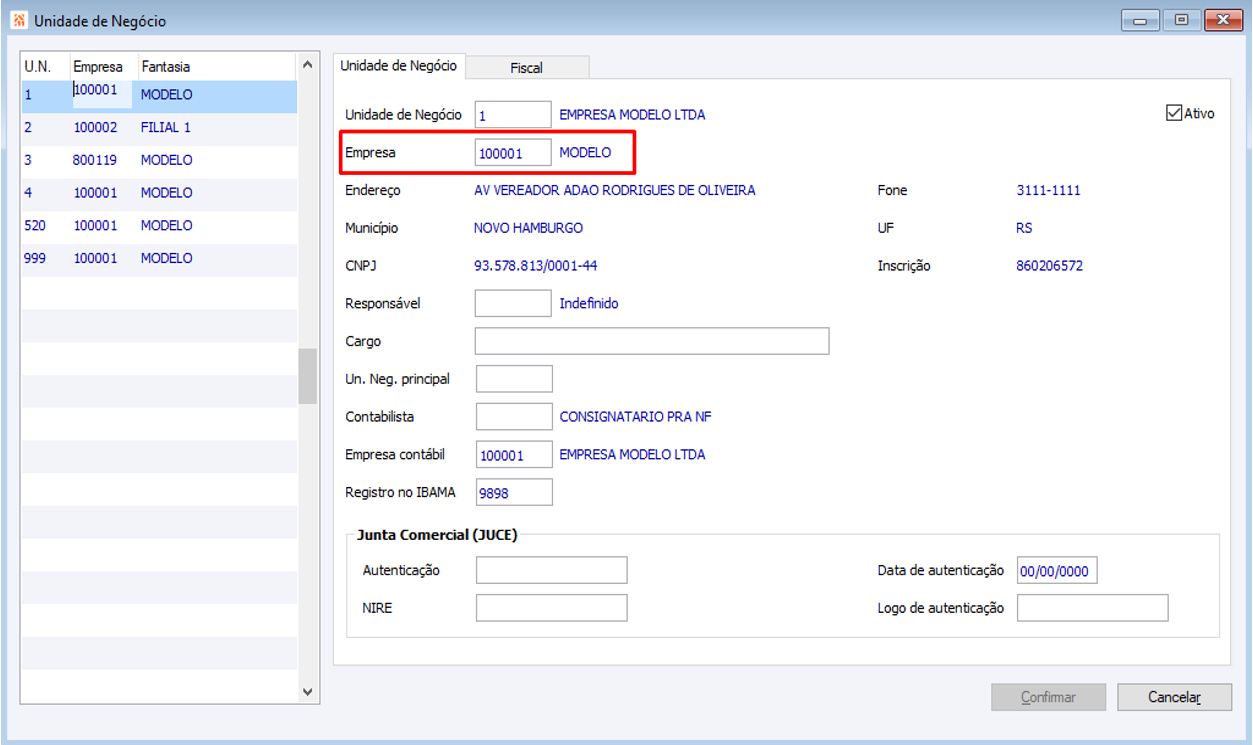Select list row U.N. 1 MODELO
This screenshot has width=1253, height=745.
coord(159,96)
